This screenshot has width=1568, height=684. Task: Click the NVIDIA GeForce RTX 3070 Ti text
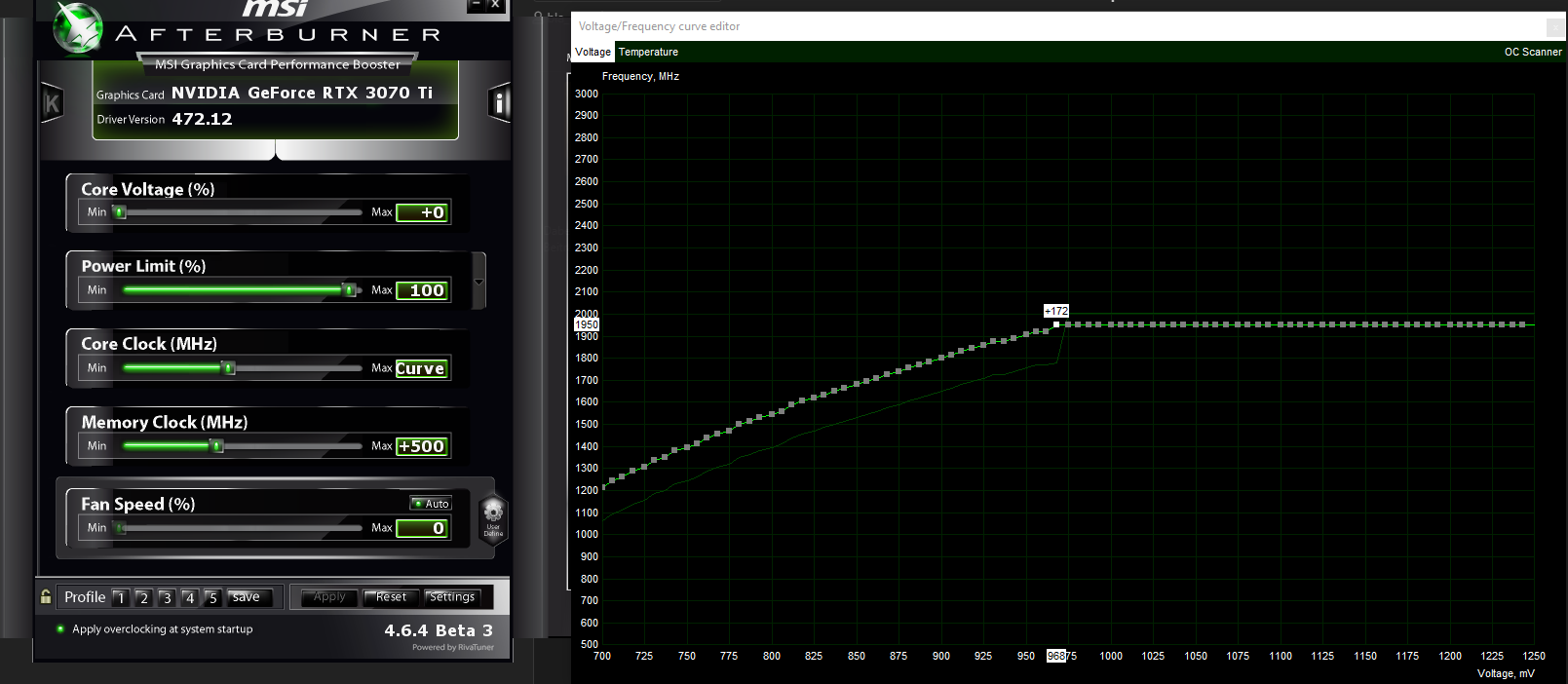pos(302,93)
